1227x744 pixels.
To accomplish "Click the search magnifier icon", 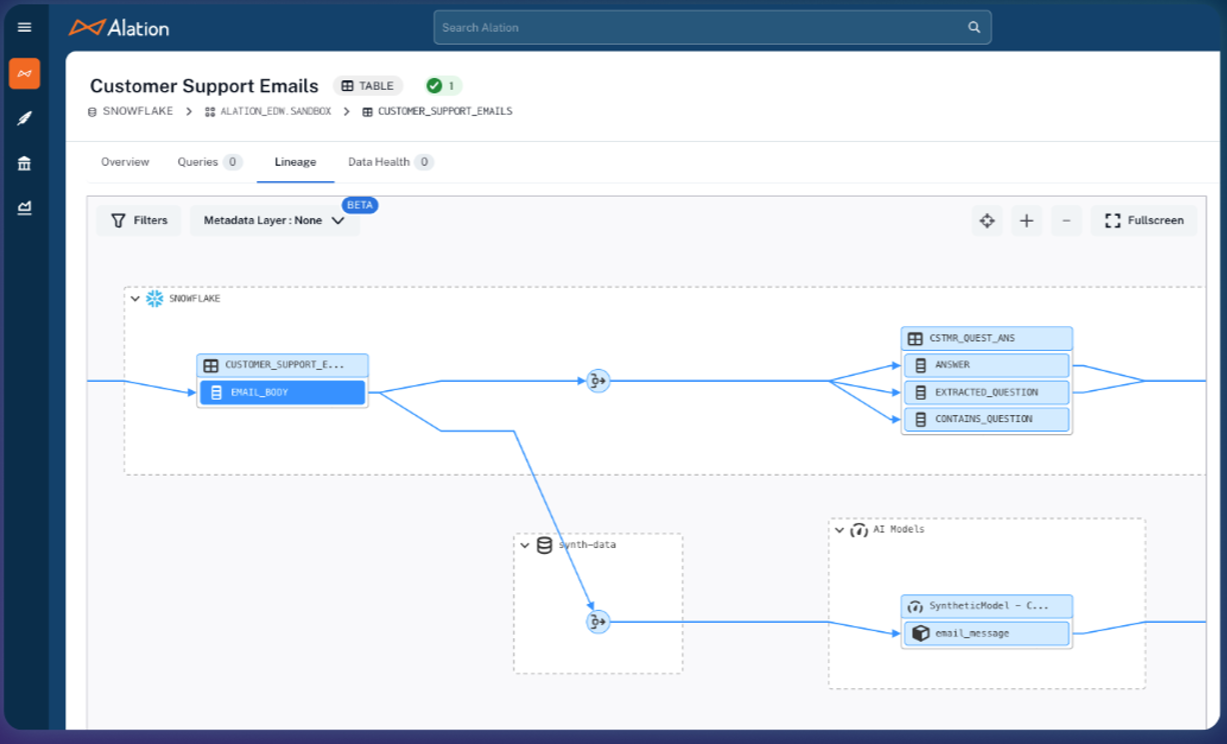I will (974, 28).
